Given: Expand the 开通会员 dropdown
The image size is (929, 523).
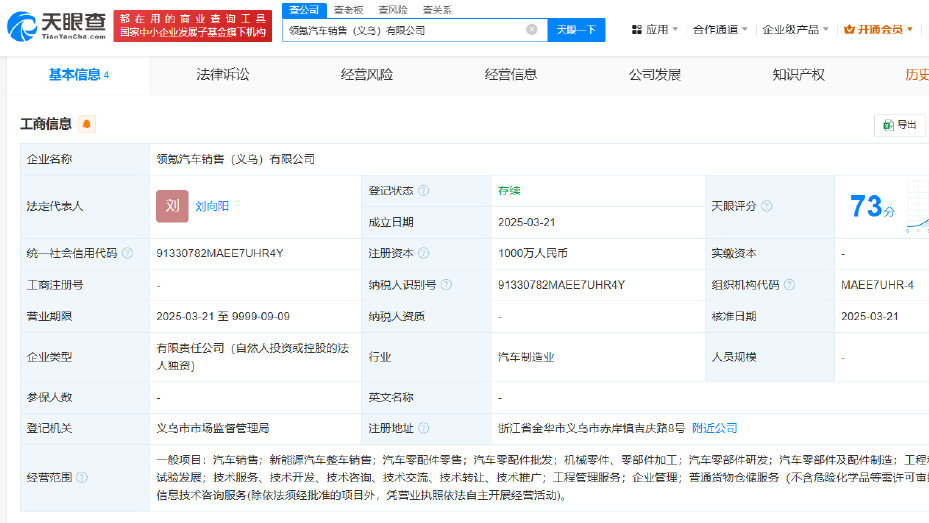Looking at the screenshot, I should [x=879, y=30].
